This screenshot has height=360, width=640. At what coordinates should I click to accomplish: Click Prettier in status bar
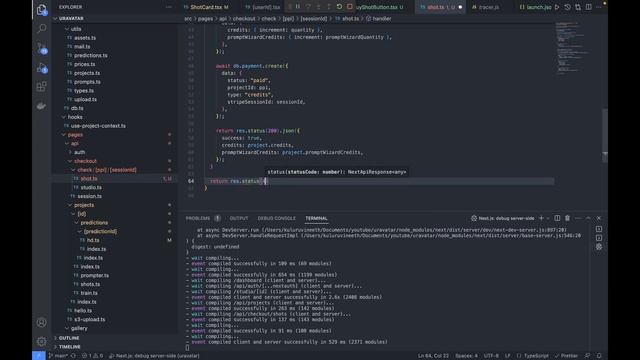point(566,356)
